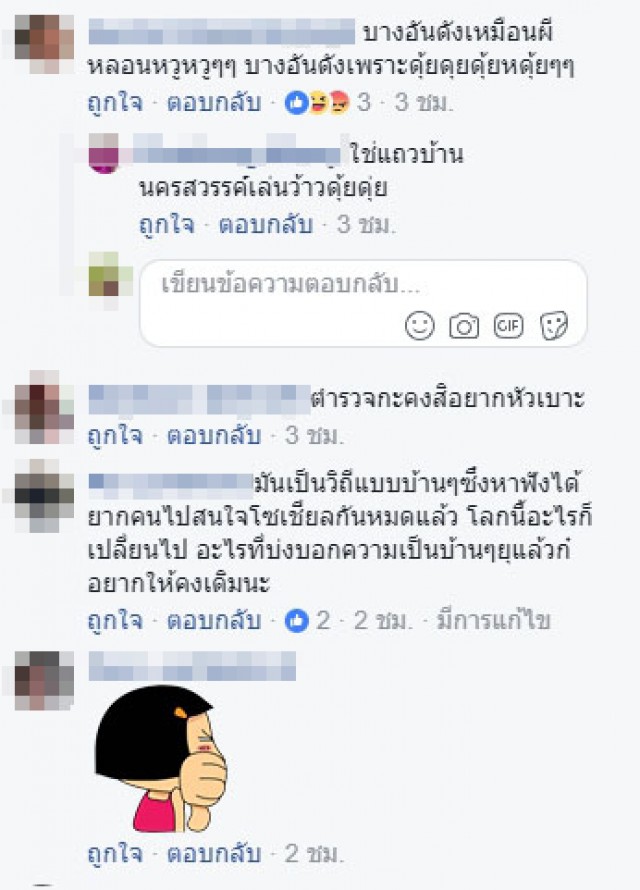View likes on the long comment
Screen dimensions: 640x890
tap(307, 620)
